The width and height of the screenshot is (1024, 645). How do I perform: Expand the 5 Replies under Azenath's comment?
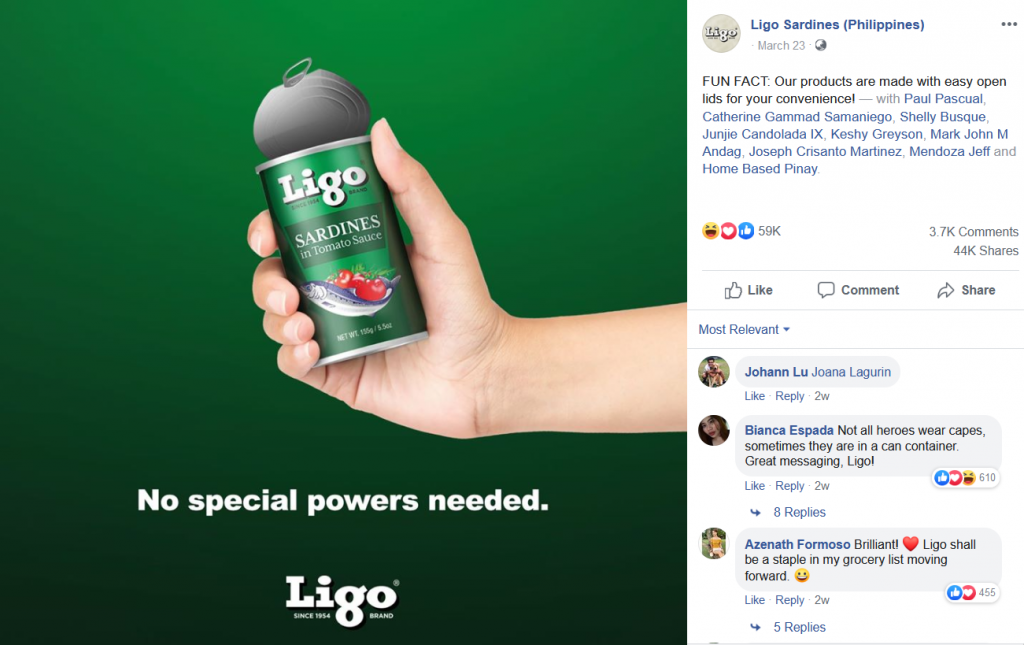point(799,627)
